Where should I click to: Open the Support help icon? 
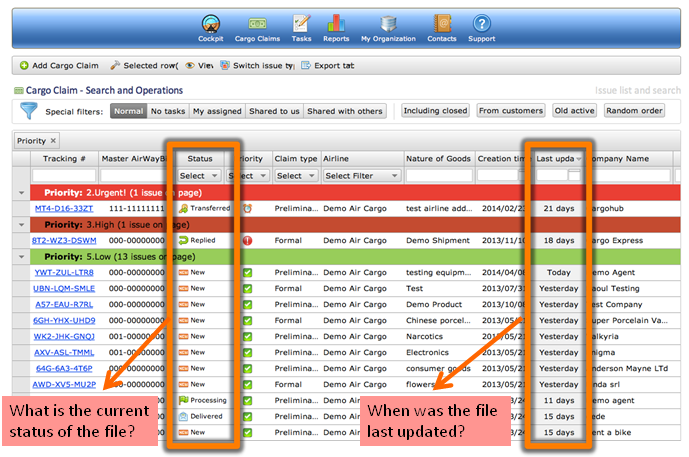tap(481, 23)
